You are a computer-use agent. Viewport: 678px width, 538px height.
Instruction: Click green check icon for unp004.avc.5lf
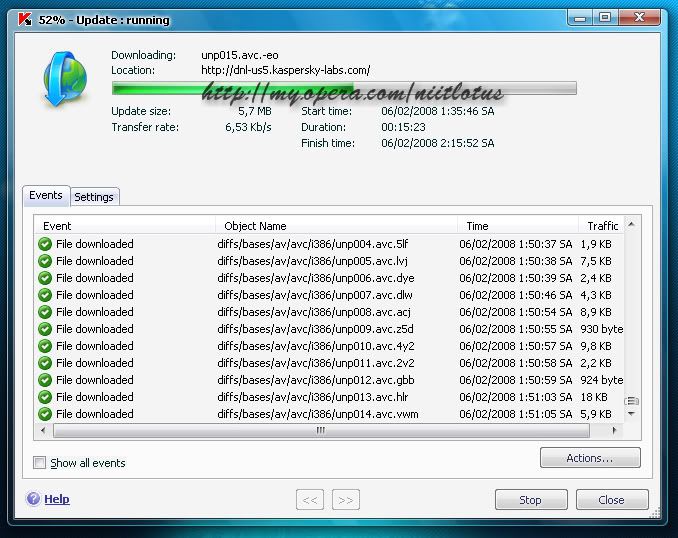point(45,244)
